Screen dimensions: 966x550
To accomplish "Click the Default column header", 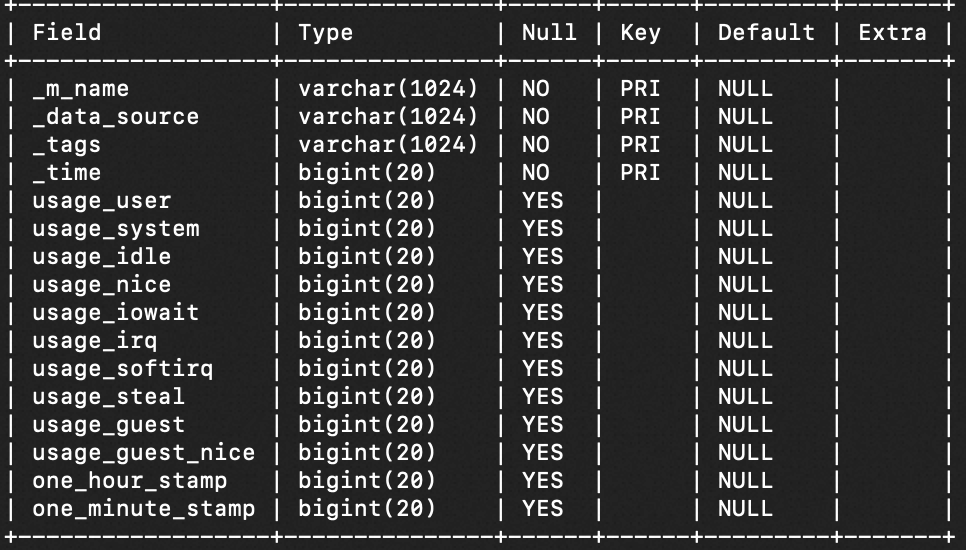I will pyautogui.click(x=766, y=32).
